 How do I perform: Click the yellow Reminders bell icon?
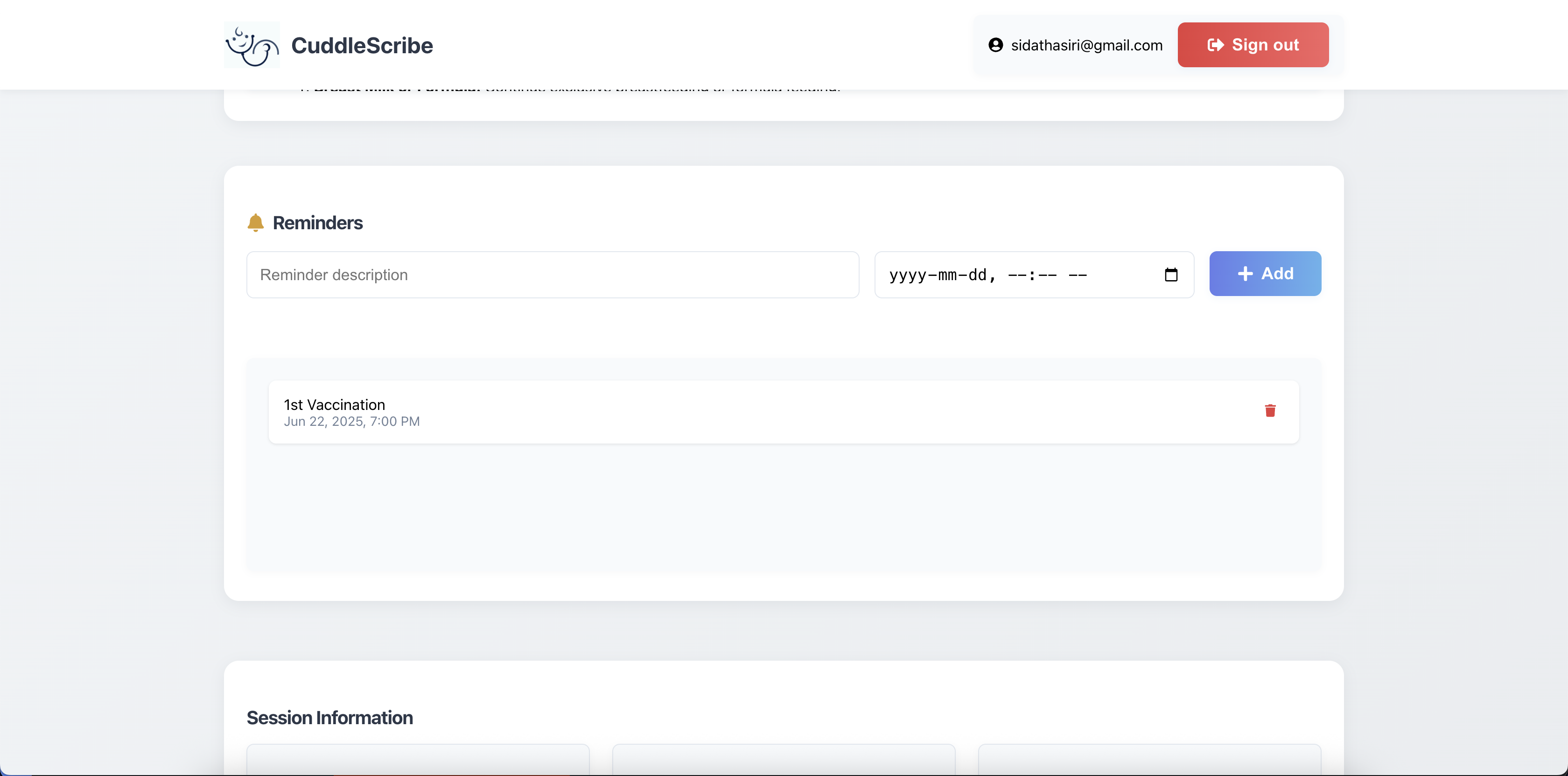click(256, 223)
